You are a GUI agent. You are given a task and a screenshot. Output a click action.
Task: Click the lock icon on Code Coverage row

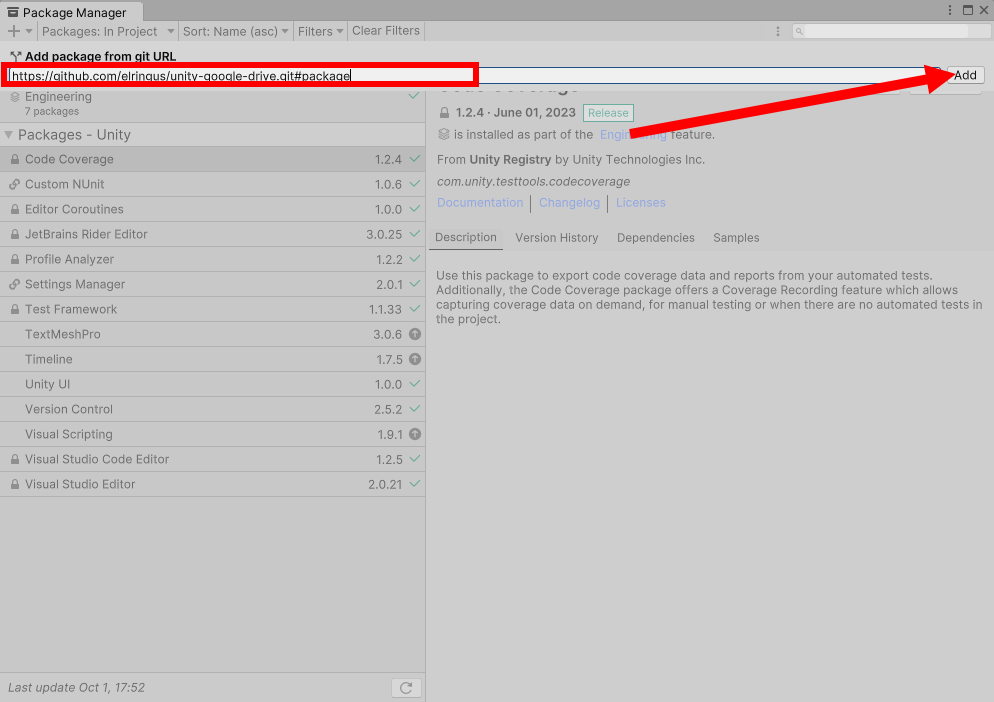click(x=15, y=159)
